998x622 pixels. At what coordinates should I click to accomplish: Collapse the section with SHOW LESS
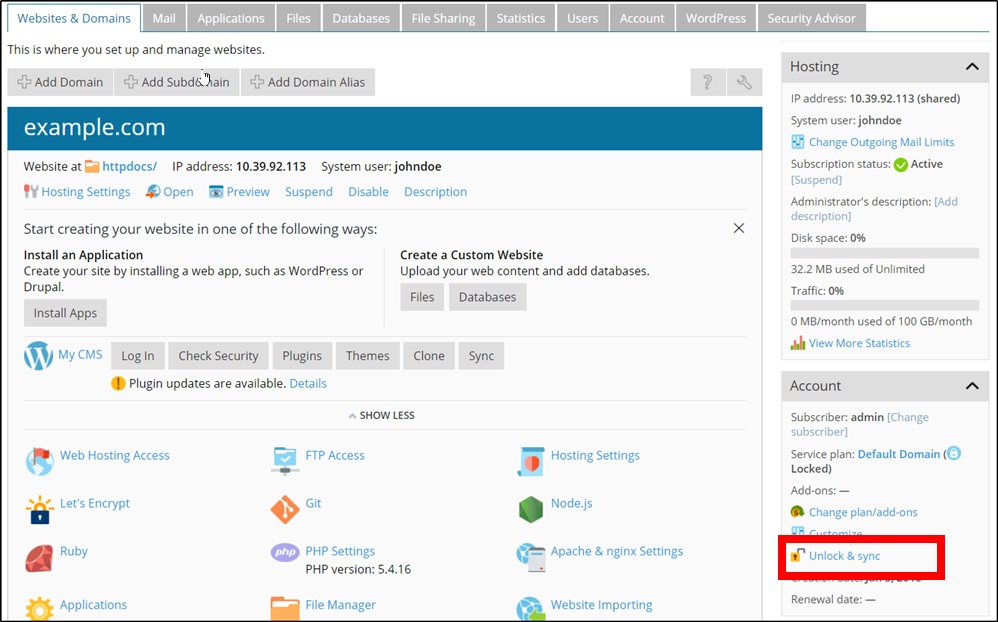coord(380,415)
